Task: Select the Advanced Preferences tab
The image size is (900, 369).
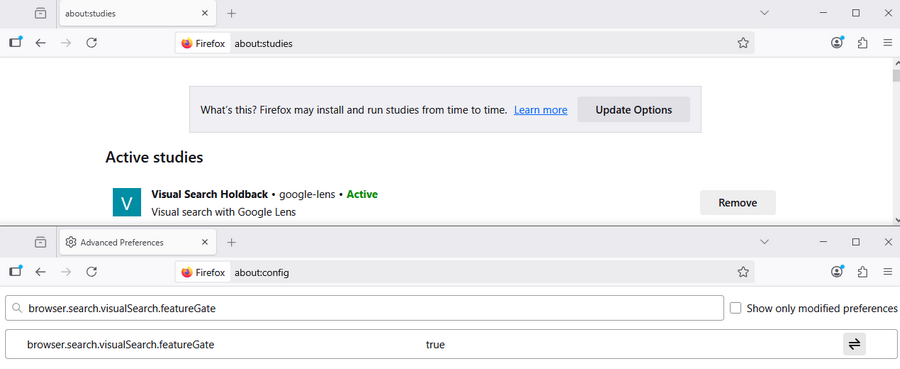Action: 138,242
